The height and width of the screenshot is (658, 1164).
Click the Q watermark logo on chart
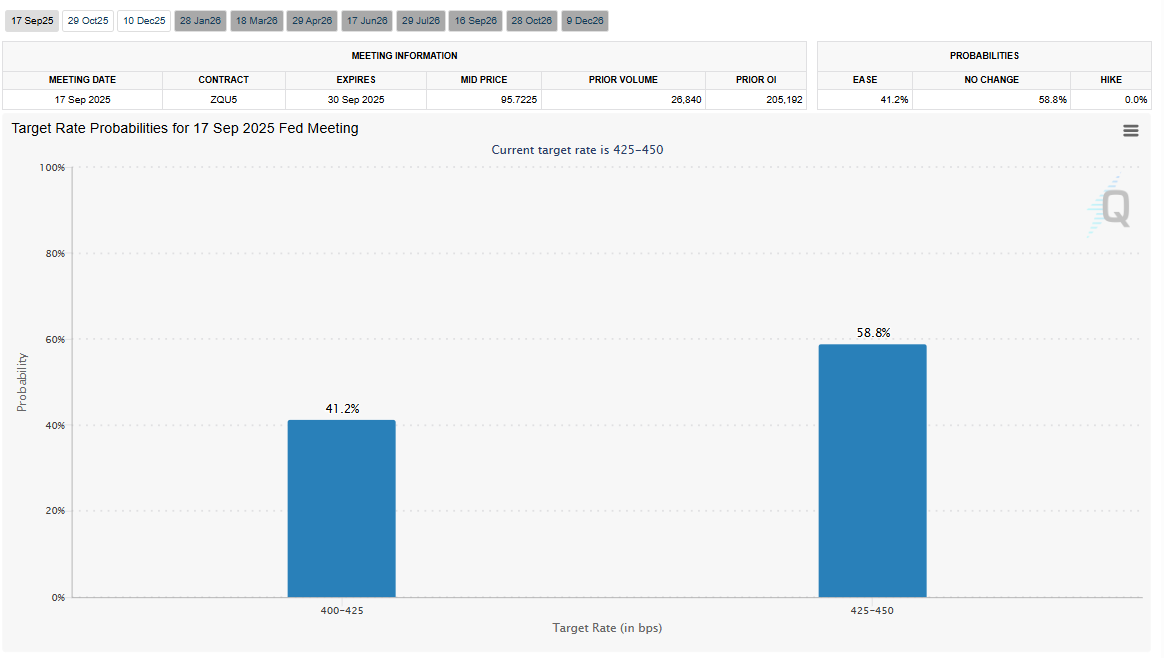tap(1111, 208)
